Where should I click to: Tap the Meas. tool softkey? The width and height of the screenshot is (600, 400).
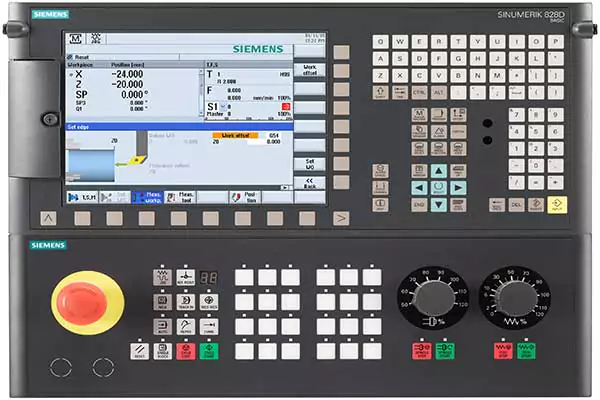point(180,197)
